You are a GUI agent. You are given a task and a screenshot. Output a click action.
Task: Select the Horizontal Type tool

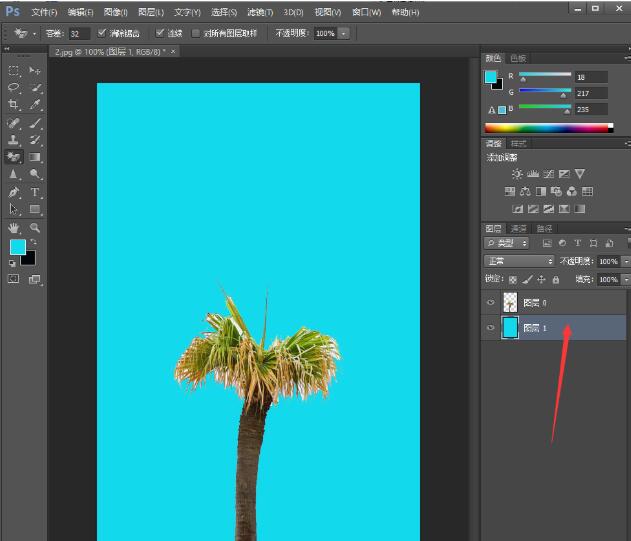tap(35, 192)
